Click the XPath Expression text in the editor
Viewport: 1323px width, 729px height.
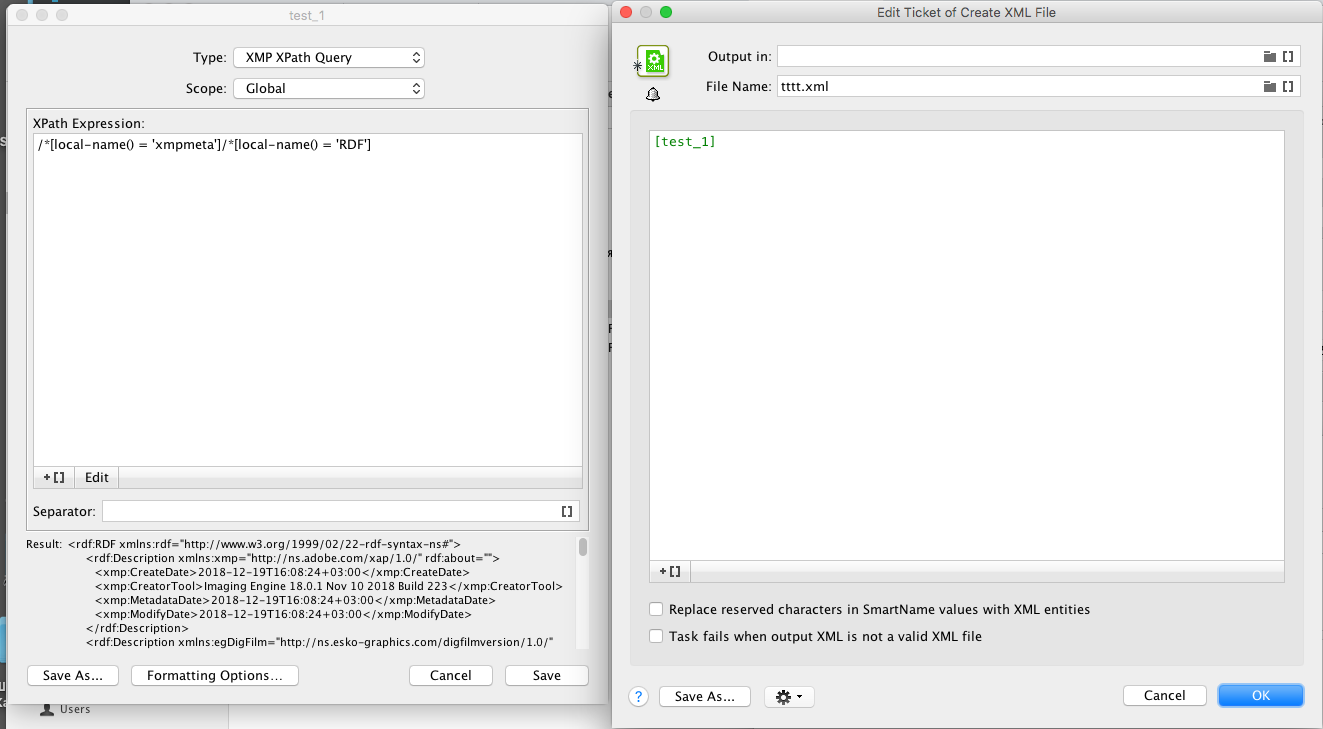point(204,146)
